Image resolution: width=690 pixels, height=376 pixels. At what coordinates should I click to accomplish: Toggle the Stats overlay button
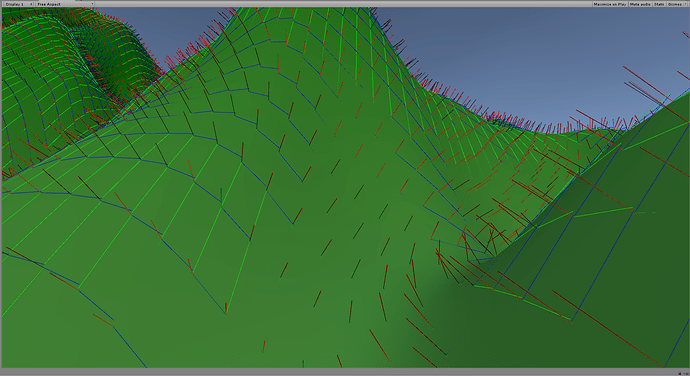pos(659,4)
